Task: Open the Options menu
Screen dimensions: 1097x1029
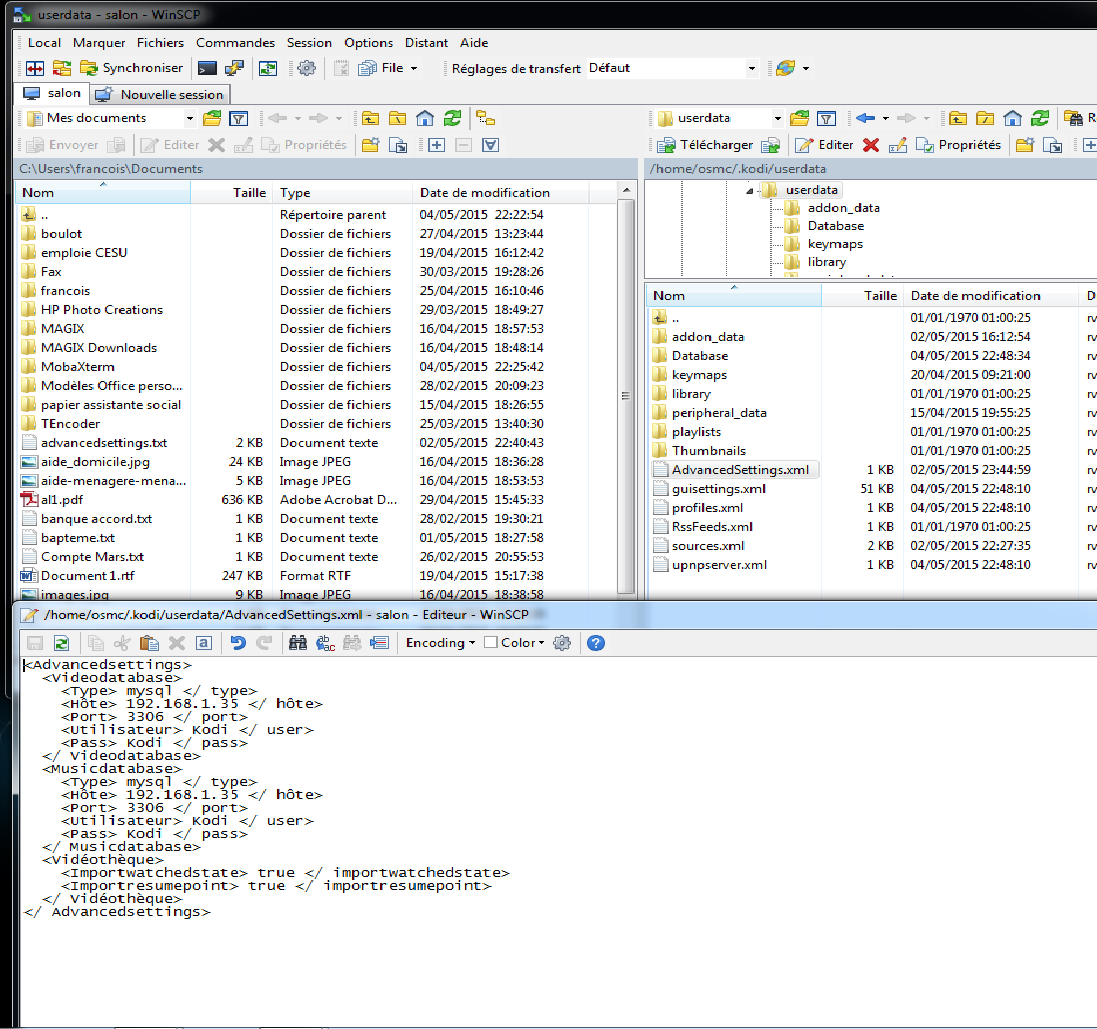Action: coord(368,43)
